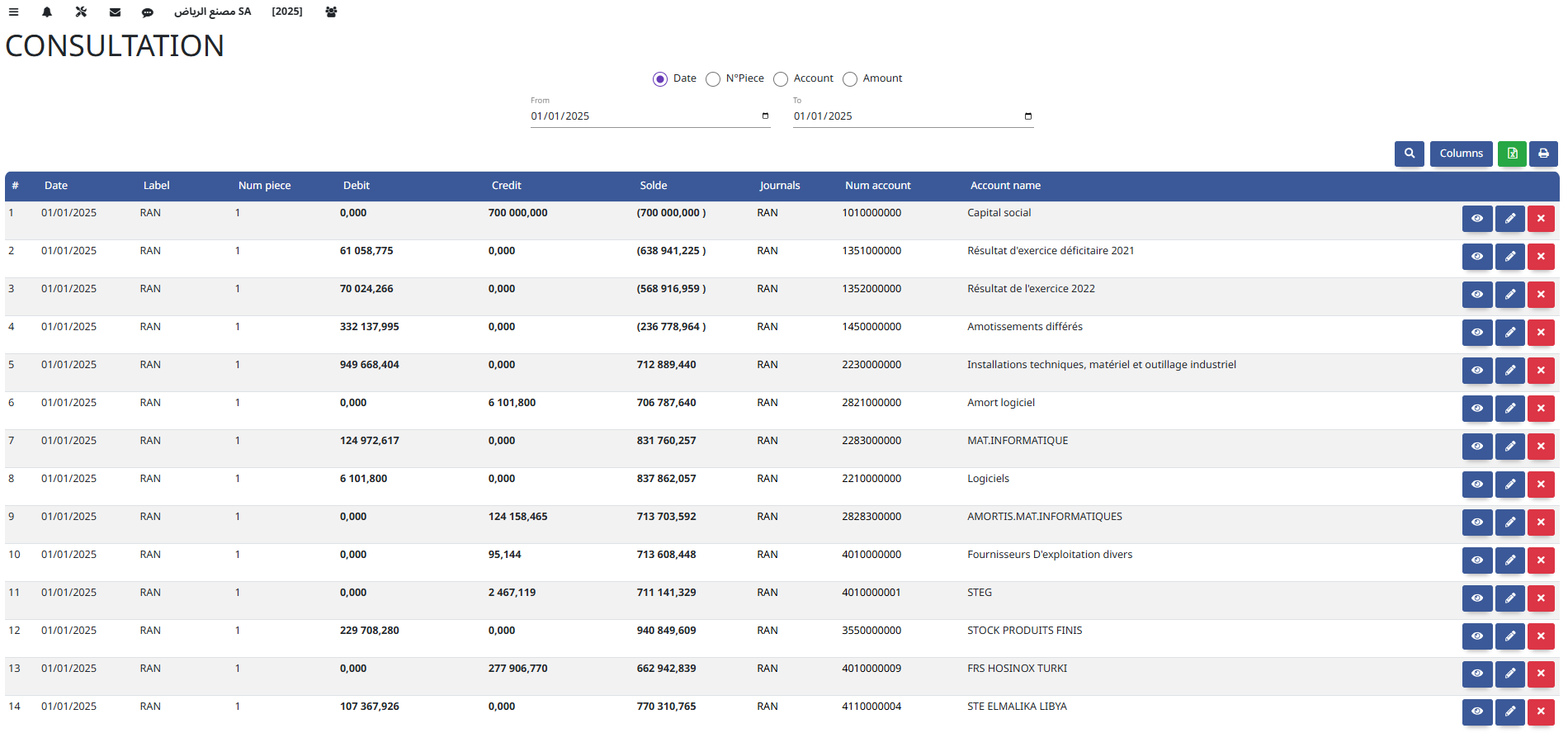The width and height of the screenshot is (1568, 733).
Task: Edit the MAT.INFORMATIQUE entry
Action: click(1509, 447)
